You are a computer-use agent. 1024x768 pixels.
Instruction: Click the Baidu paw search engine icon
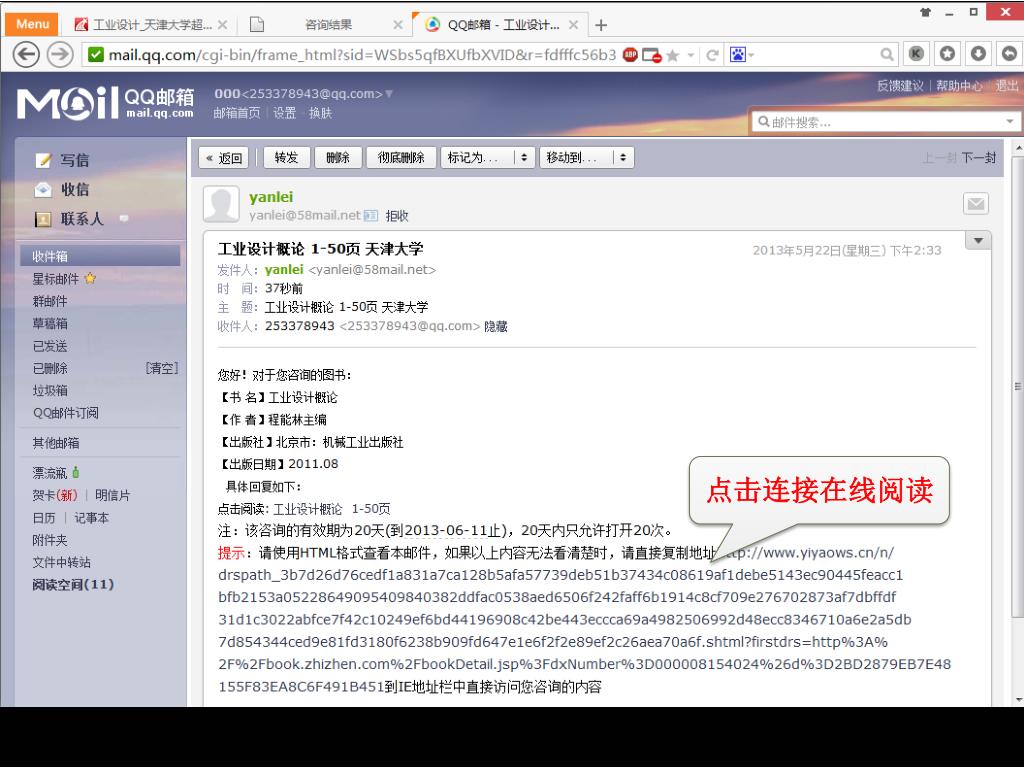point(737,55)
